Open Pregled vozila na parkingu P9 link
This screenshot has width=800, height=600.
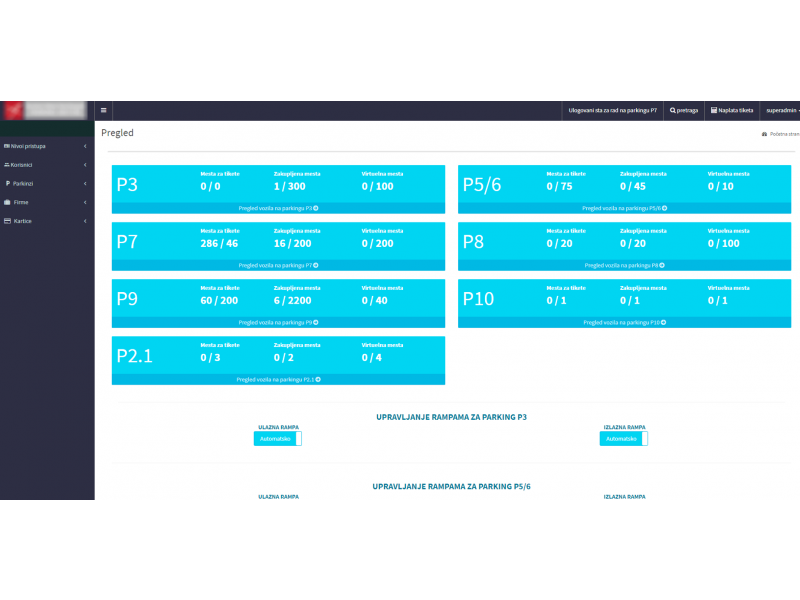pyautogui.click(x=278, y=322)
